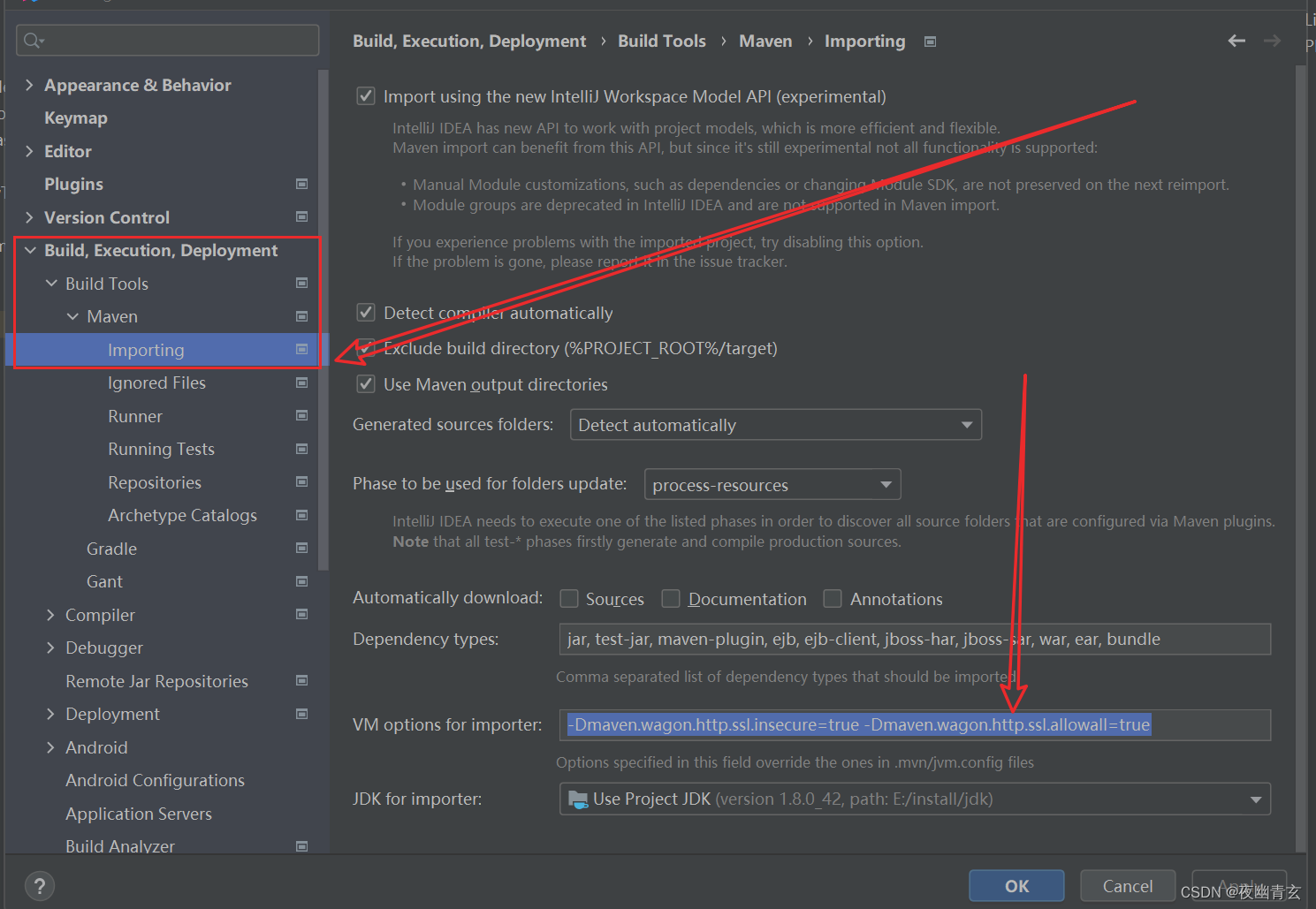Click the project-level icon beside Plugins

pos(301,184)
